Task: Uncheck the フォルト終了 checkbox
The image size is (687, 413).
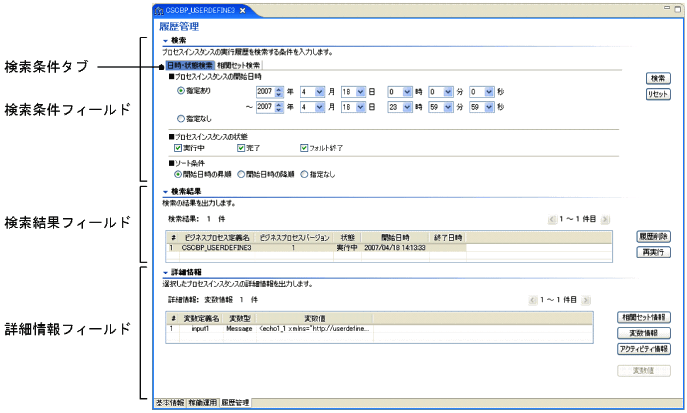Action: [x=304, y=148]
